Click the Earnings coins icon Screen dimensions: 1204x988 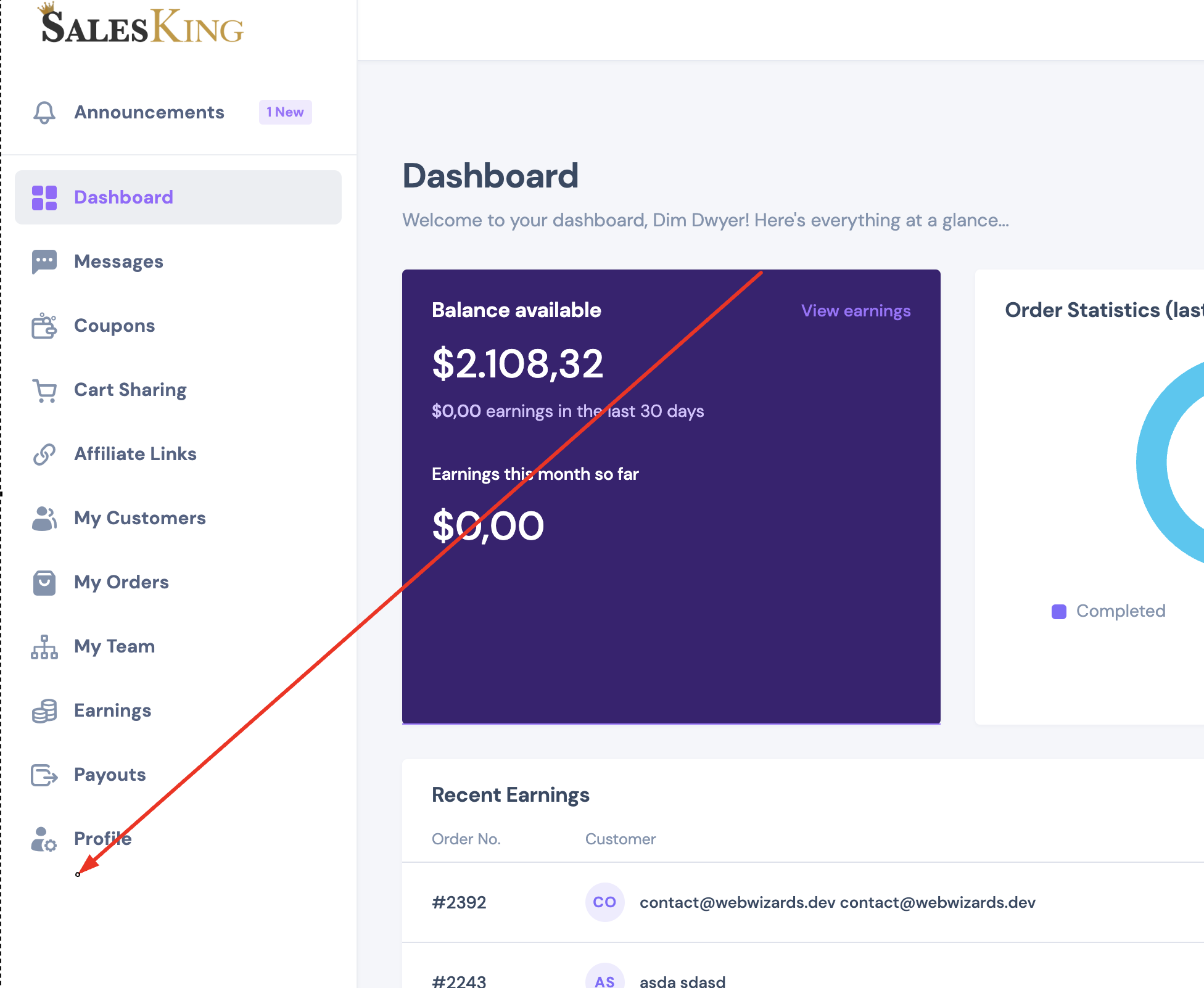tap(44, 711)
